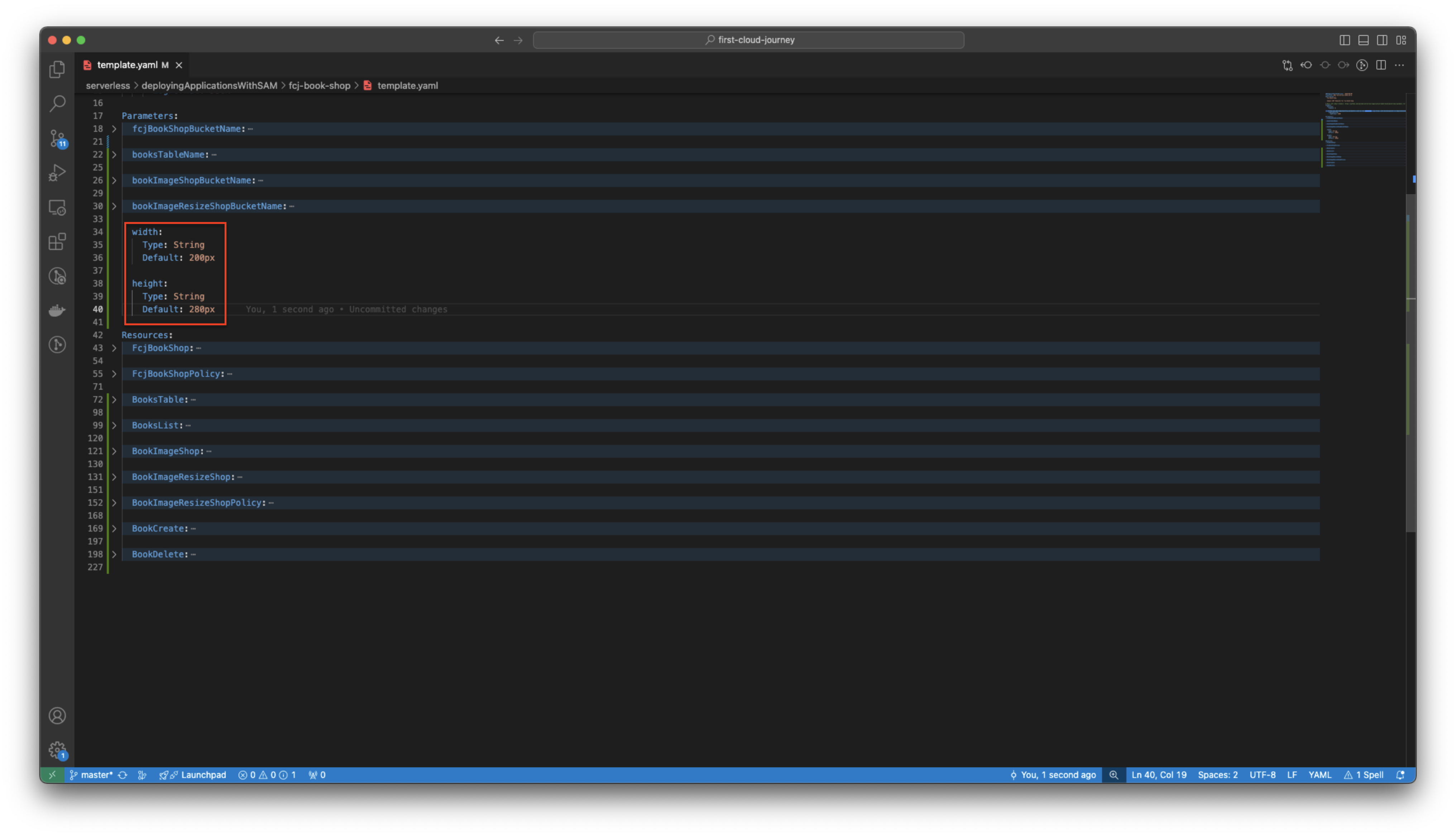Viewport: 1456px width, 836px height.
Task: Click the fcj-book-shop breadcrumb
Action: (x=319, y=86)
